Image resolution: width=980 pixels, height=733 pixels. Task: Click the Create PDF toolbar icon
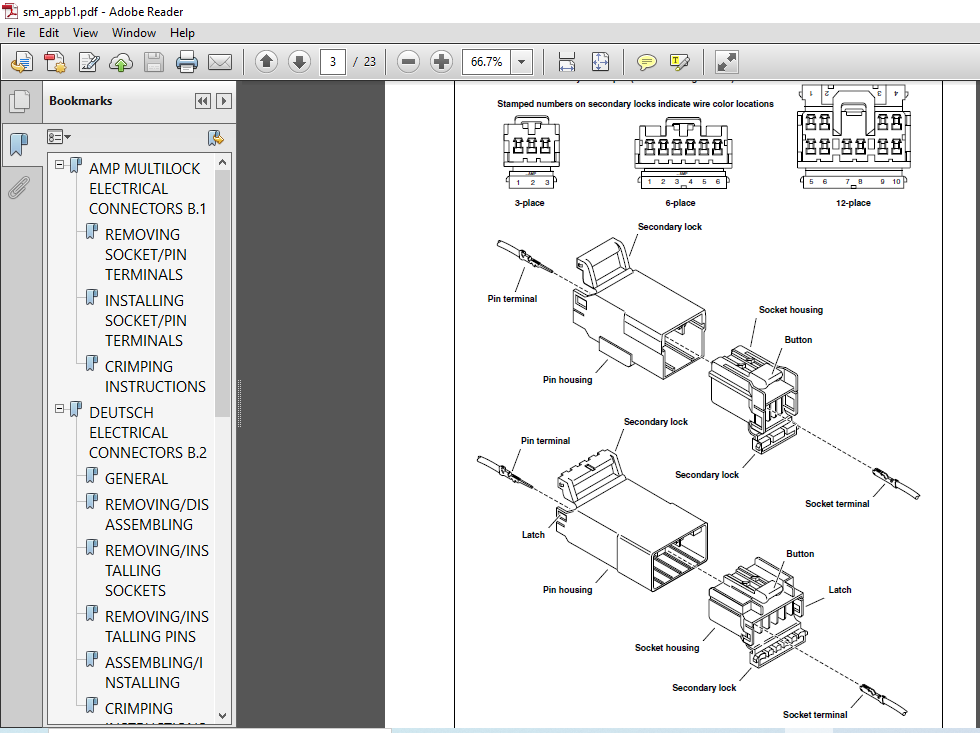coord(55,62)
